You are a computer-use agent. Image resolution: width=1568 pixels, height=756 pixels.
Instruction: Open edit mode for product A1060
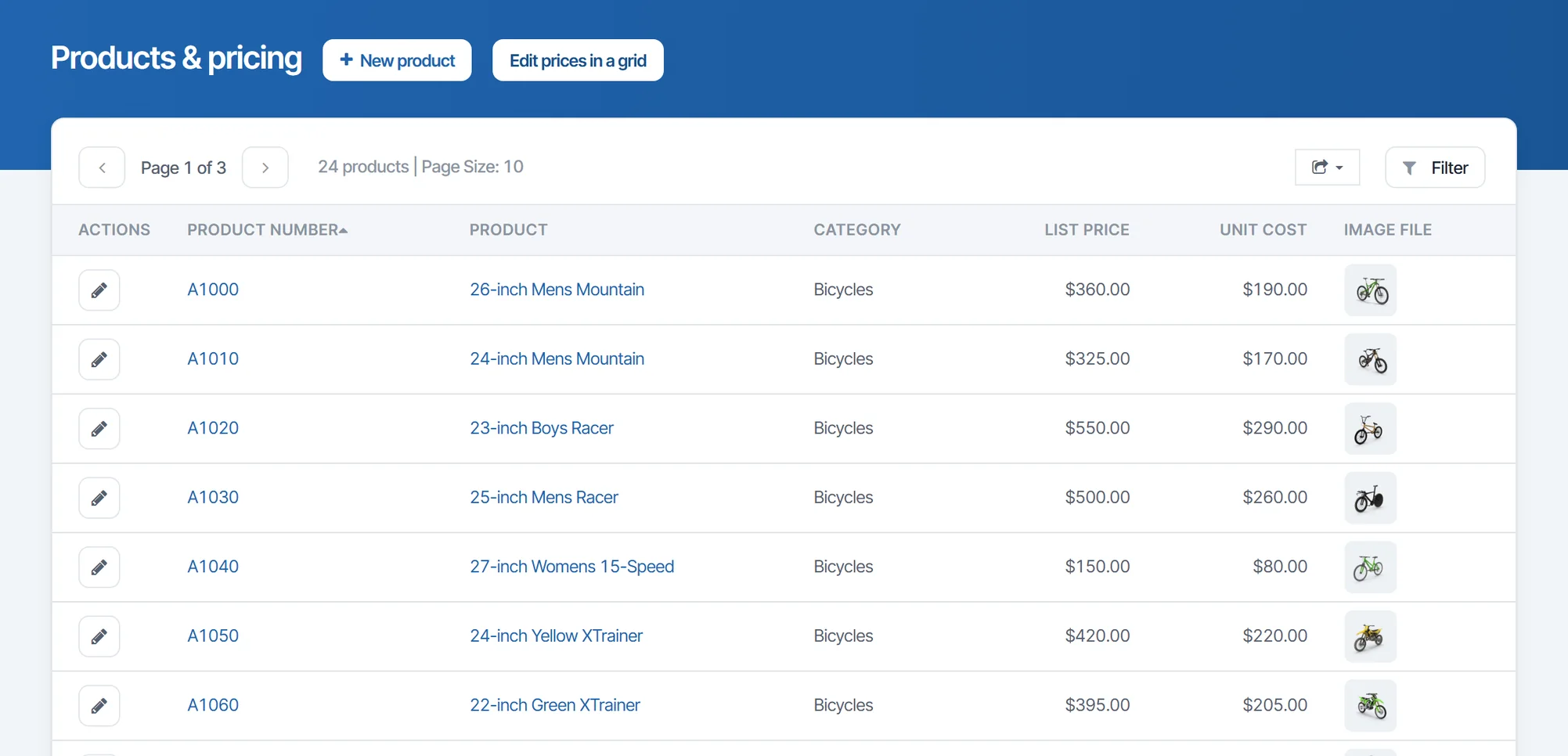(99, 706)
